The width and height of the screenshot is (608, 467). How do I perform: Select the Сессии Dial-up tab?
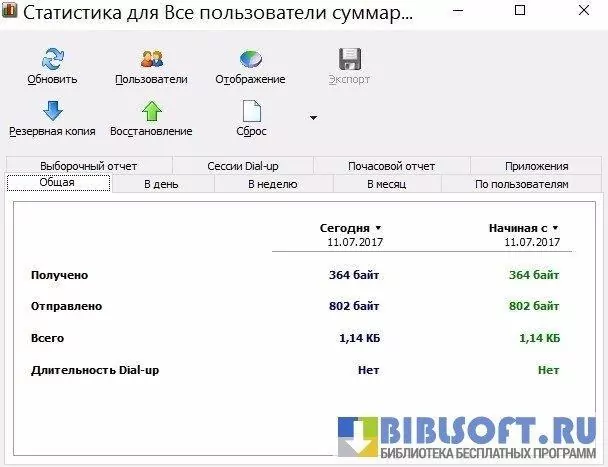243,166
